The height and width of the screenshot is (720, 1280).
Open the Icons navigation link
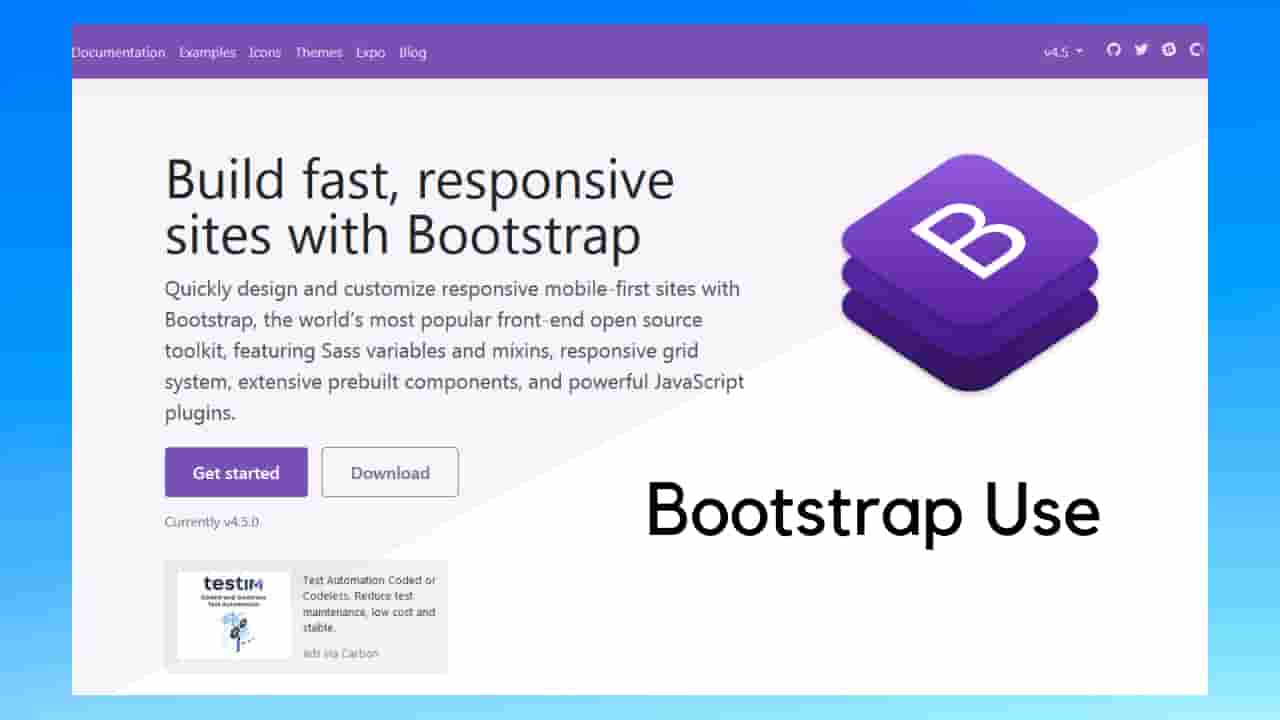(x=264, y=52)
